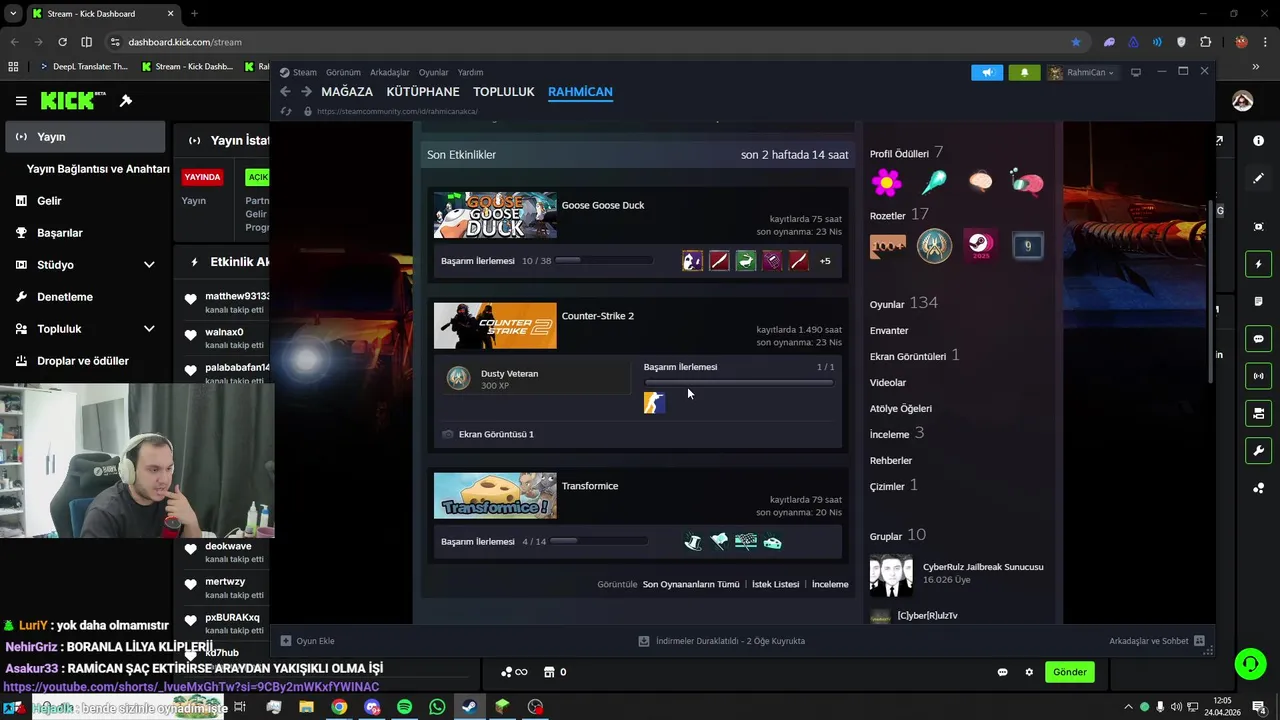Open Arkadaşlar ve Sohbet panel

[x=1156, y=641]
